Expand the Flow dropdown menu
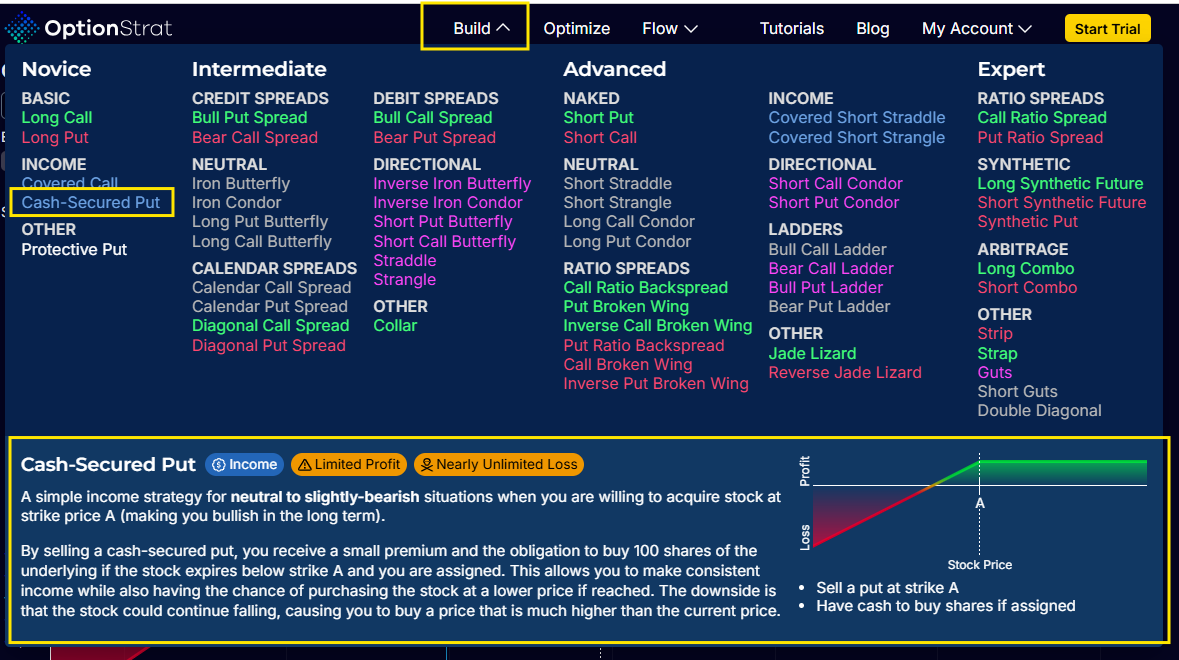 tap(670, 29)
